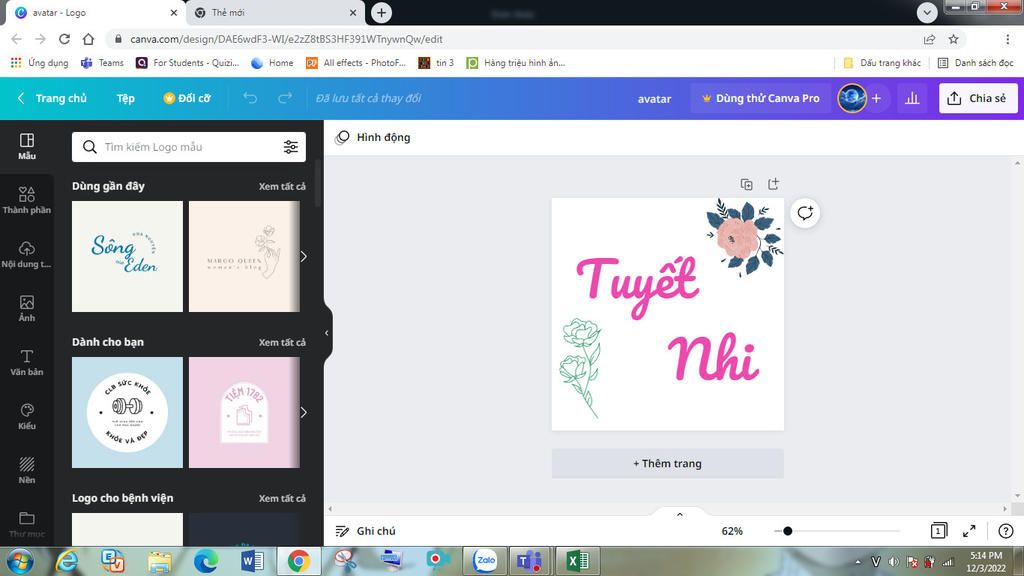The width and height of the screenshot is (1024, 576).
Task: Open the help question mark icon
Action: pos(1006,531)
